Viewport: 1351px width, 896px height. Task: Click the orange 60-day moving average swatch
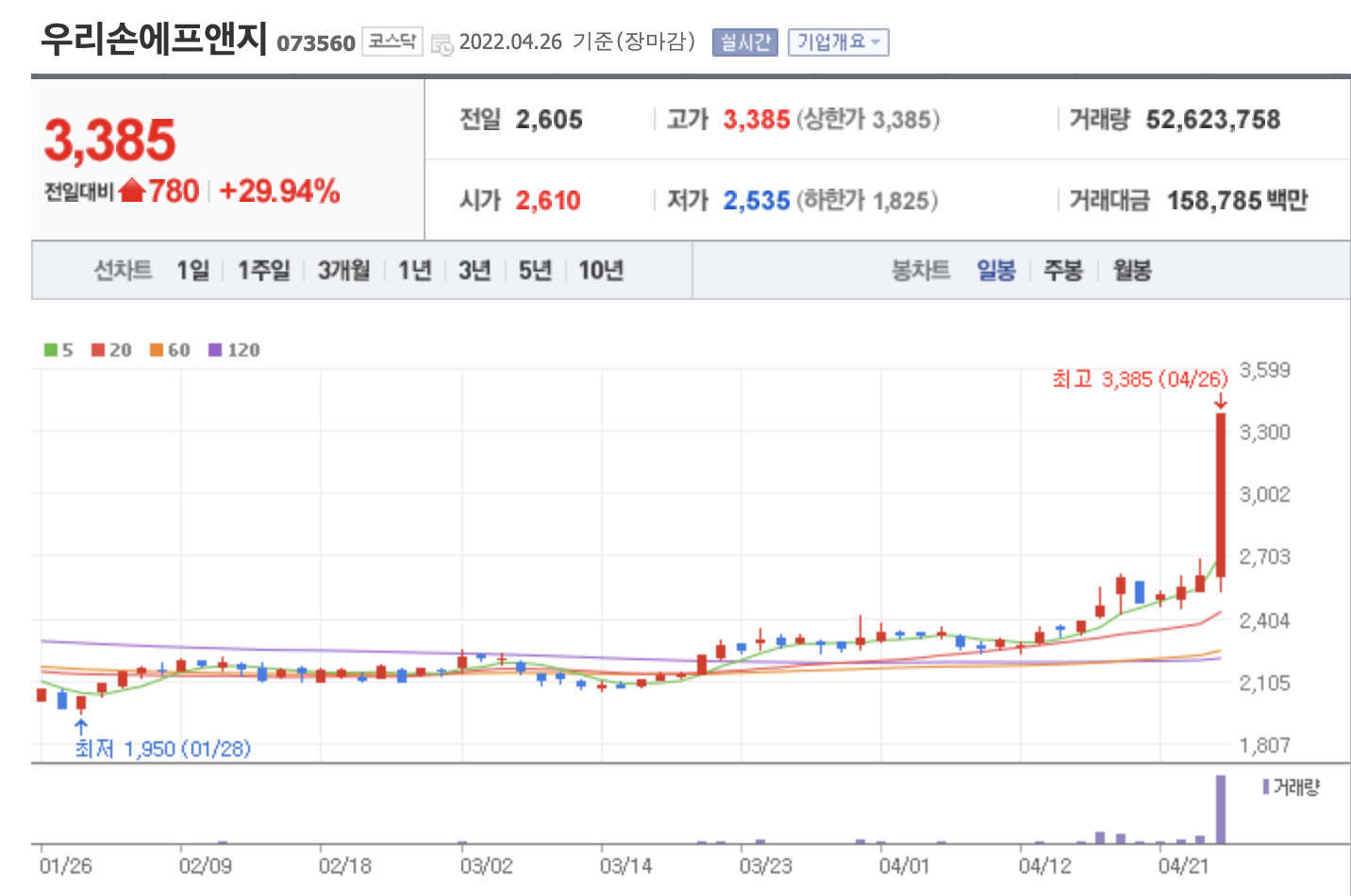click(157, 350)
